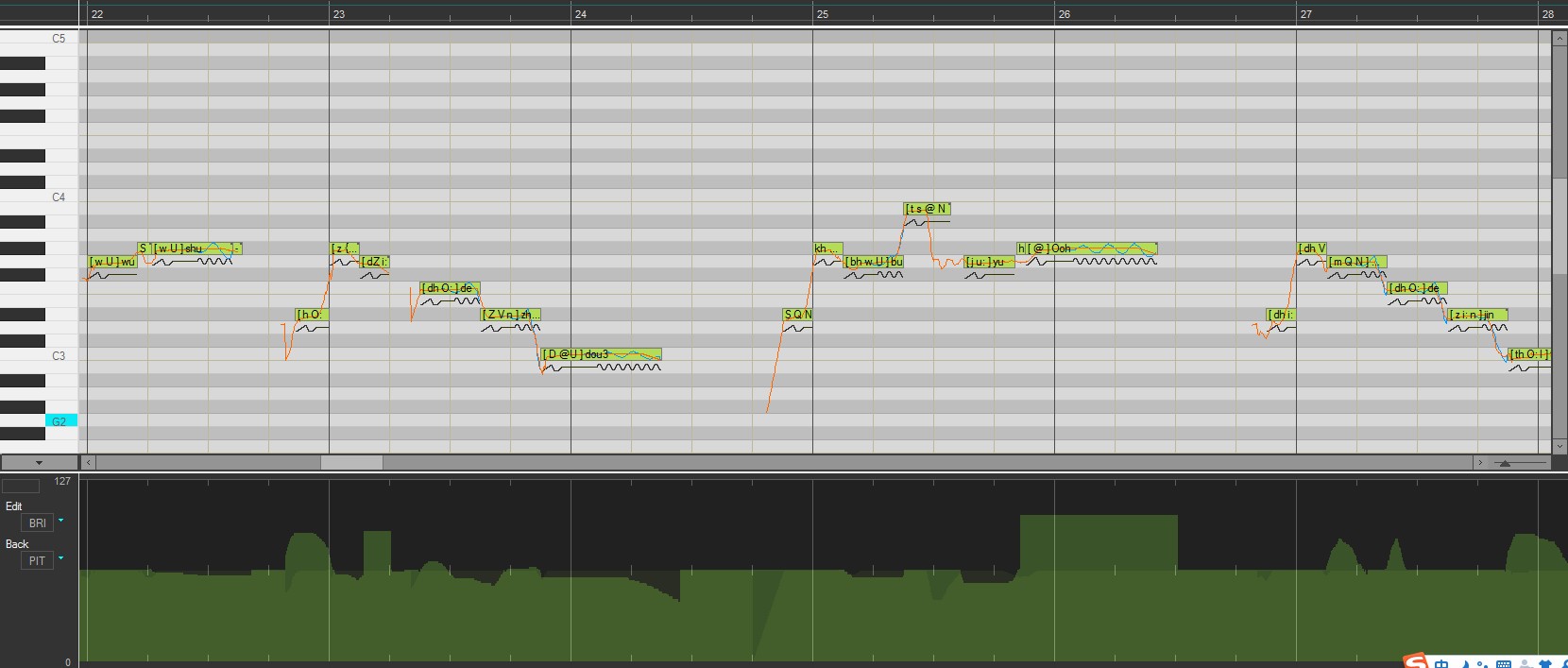Select the 'S Q N' note

798,315
